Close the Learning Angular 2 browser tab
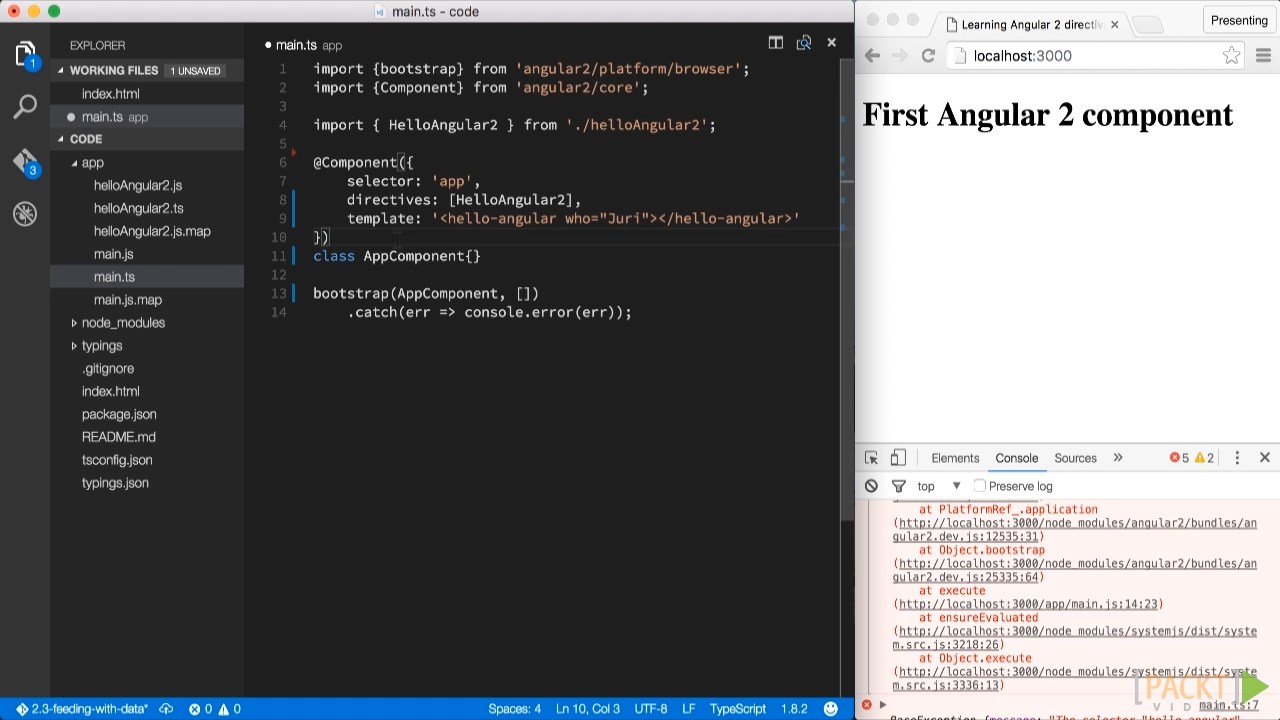The image size is (1280, 720). (x=1115, y=24)
